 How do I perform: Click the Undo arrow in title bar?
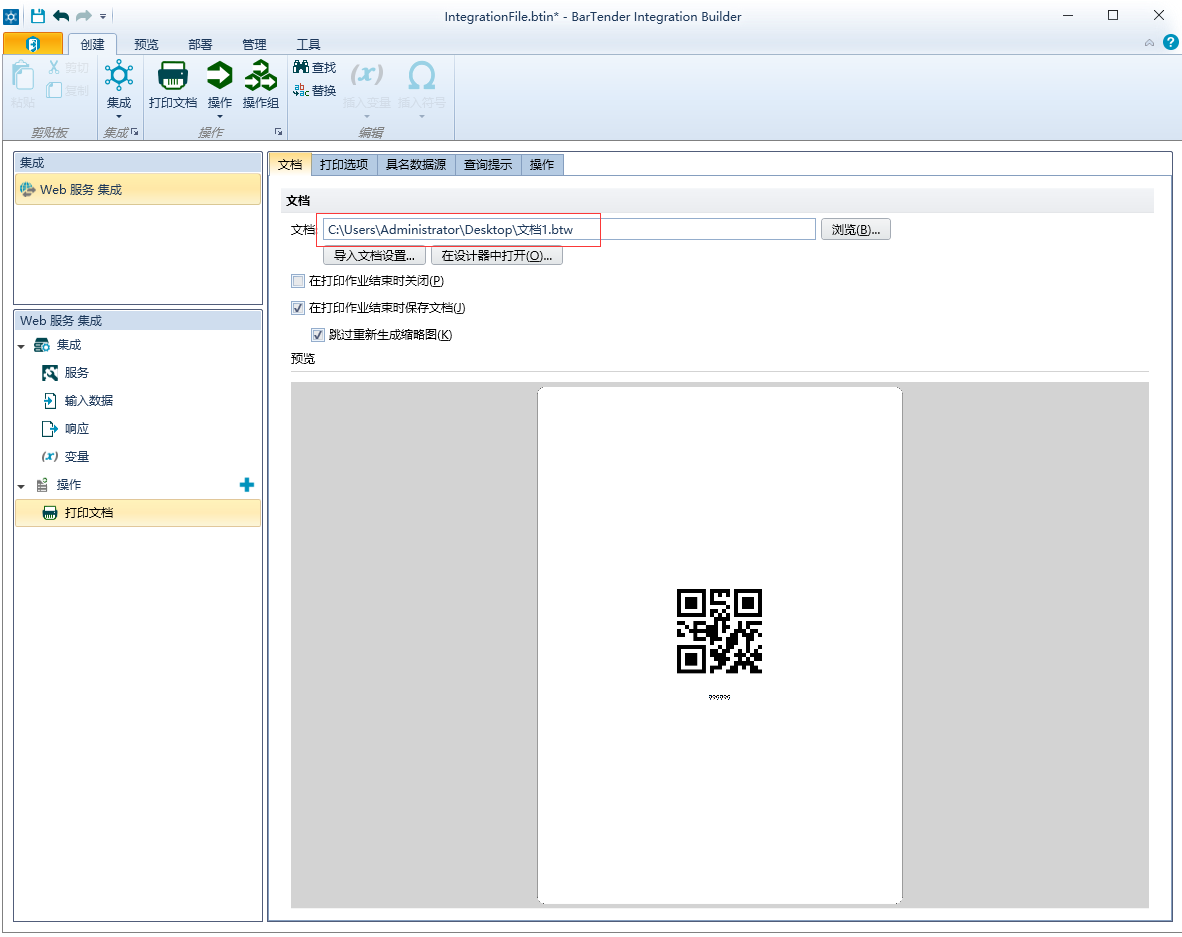tap(61, 16)
